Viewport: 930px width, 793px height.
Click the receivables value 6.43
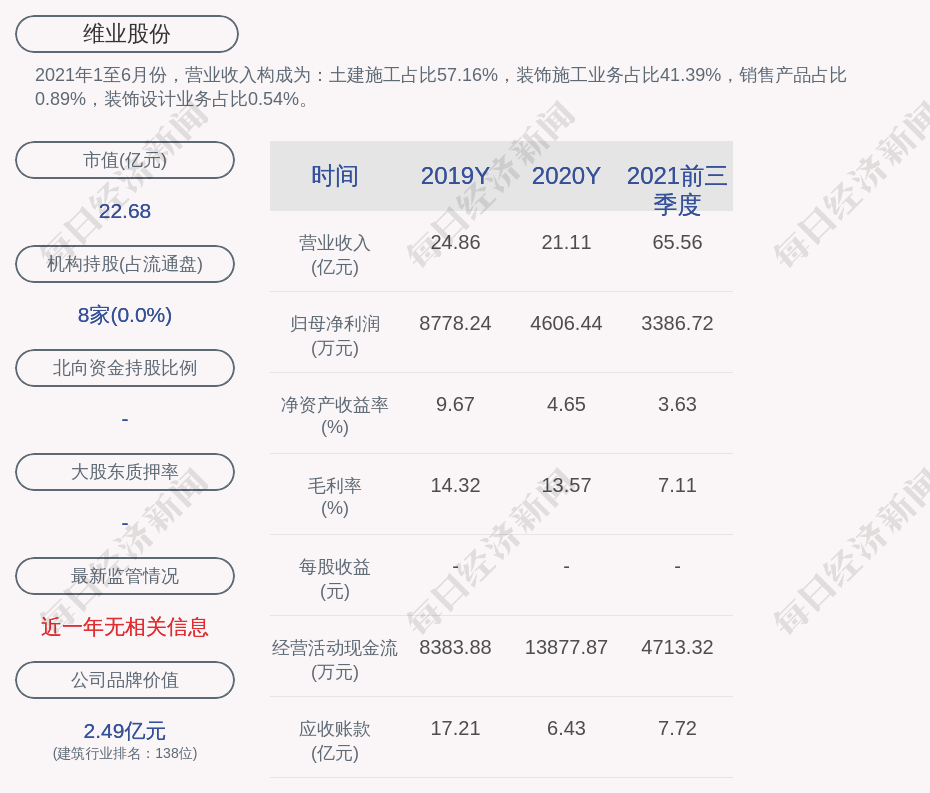(566, 728)
